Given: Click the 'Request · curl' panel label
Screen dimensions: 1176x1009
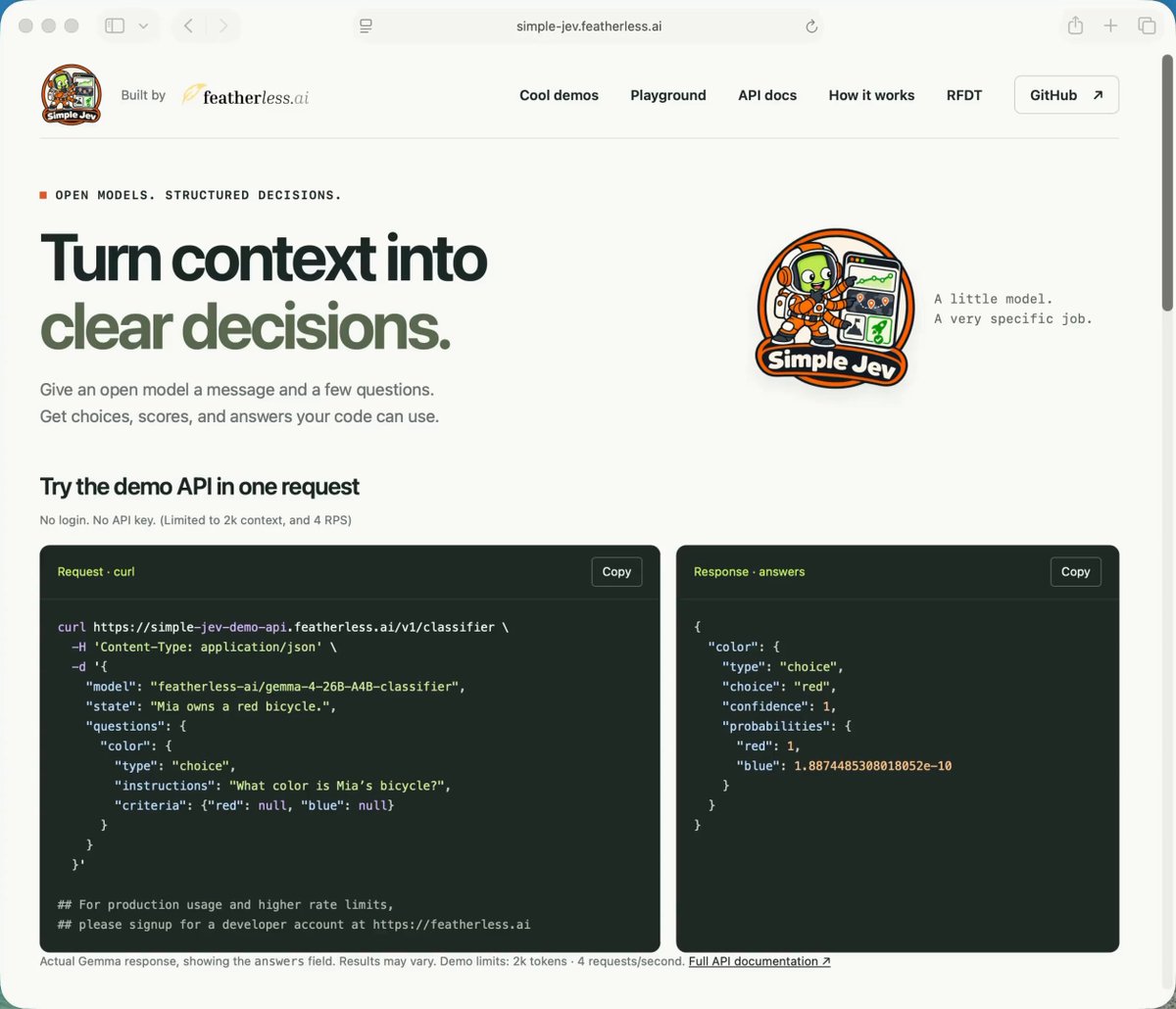Looking at the screenshot, I should pos(96,572).
